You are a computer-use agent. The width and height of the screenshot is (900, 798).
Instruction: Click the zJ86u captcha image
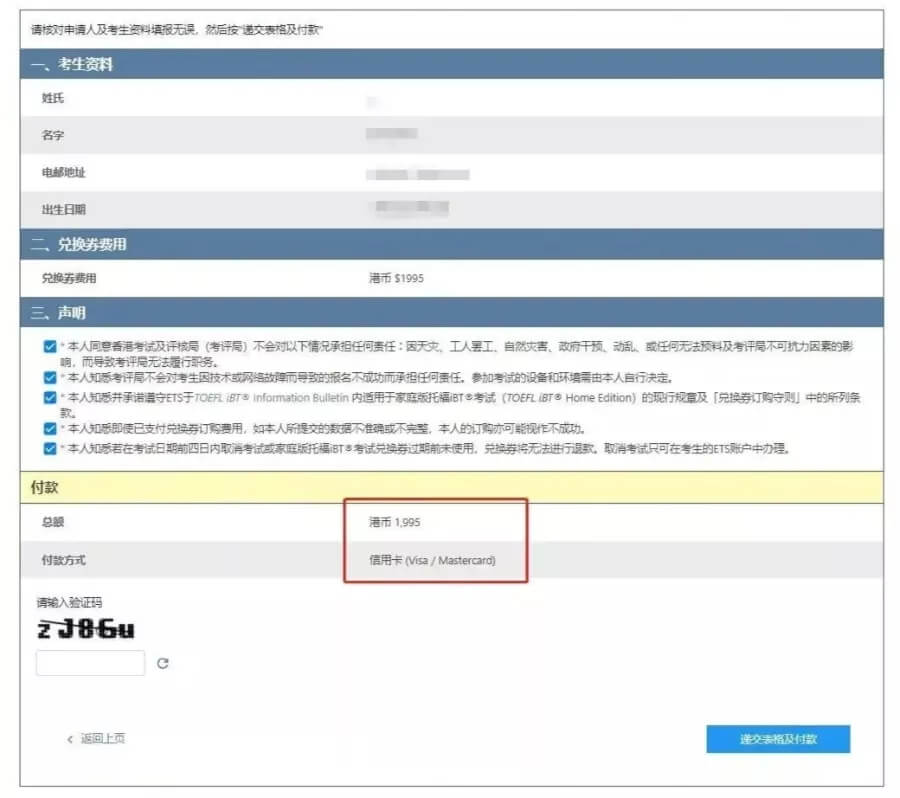tap(86, 629)
